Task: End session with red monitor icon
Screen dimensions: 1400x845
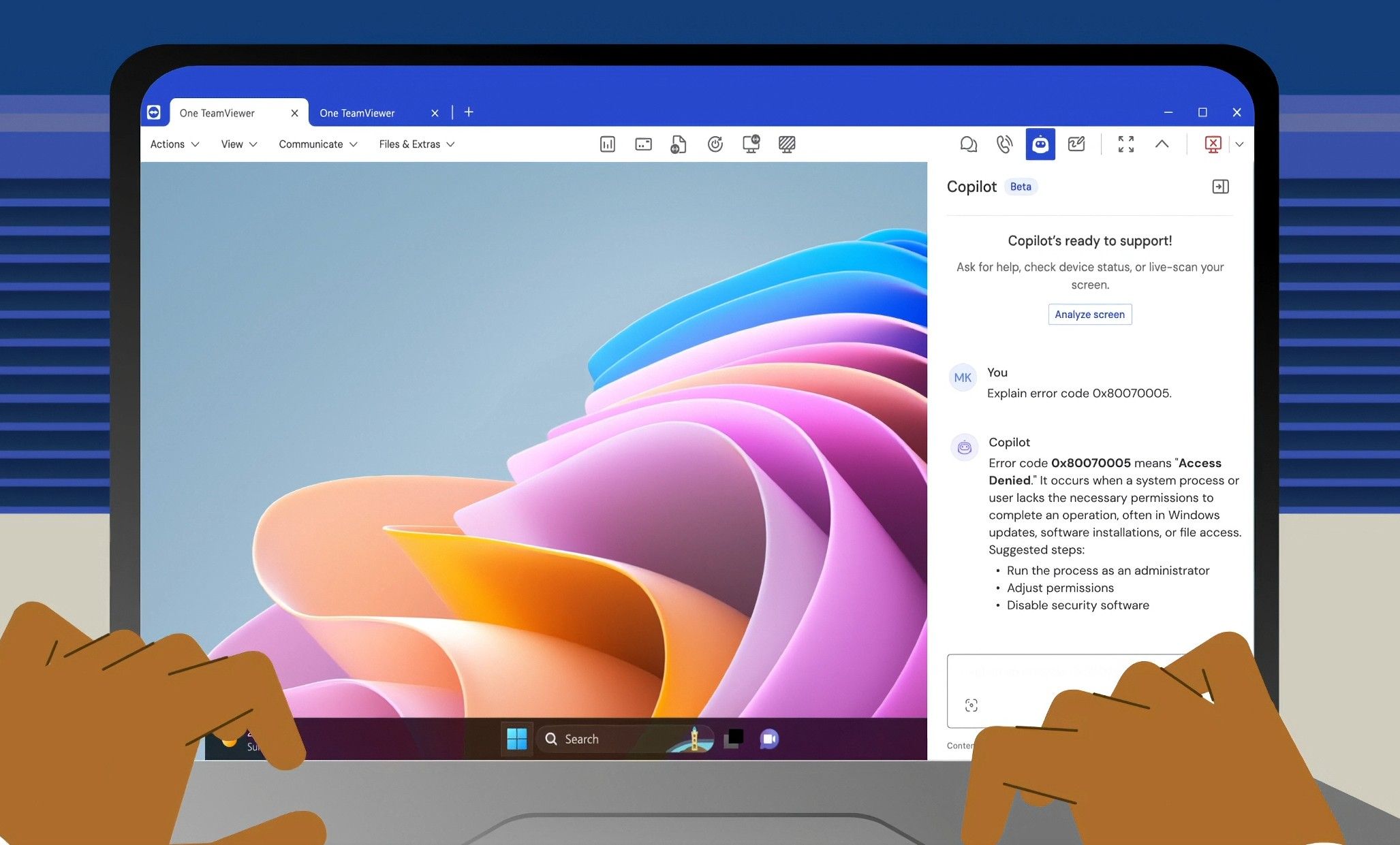Action: [1213, 144]
